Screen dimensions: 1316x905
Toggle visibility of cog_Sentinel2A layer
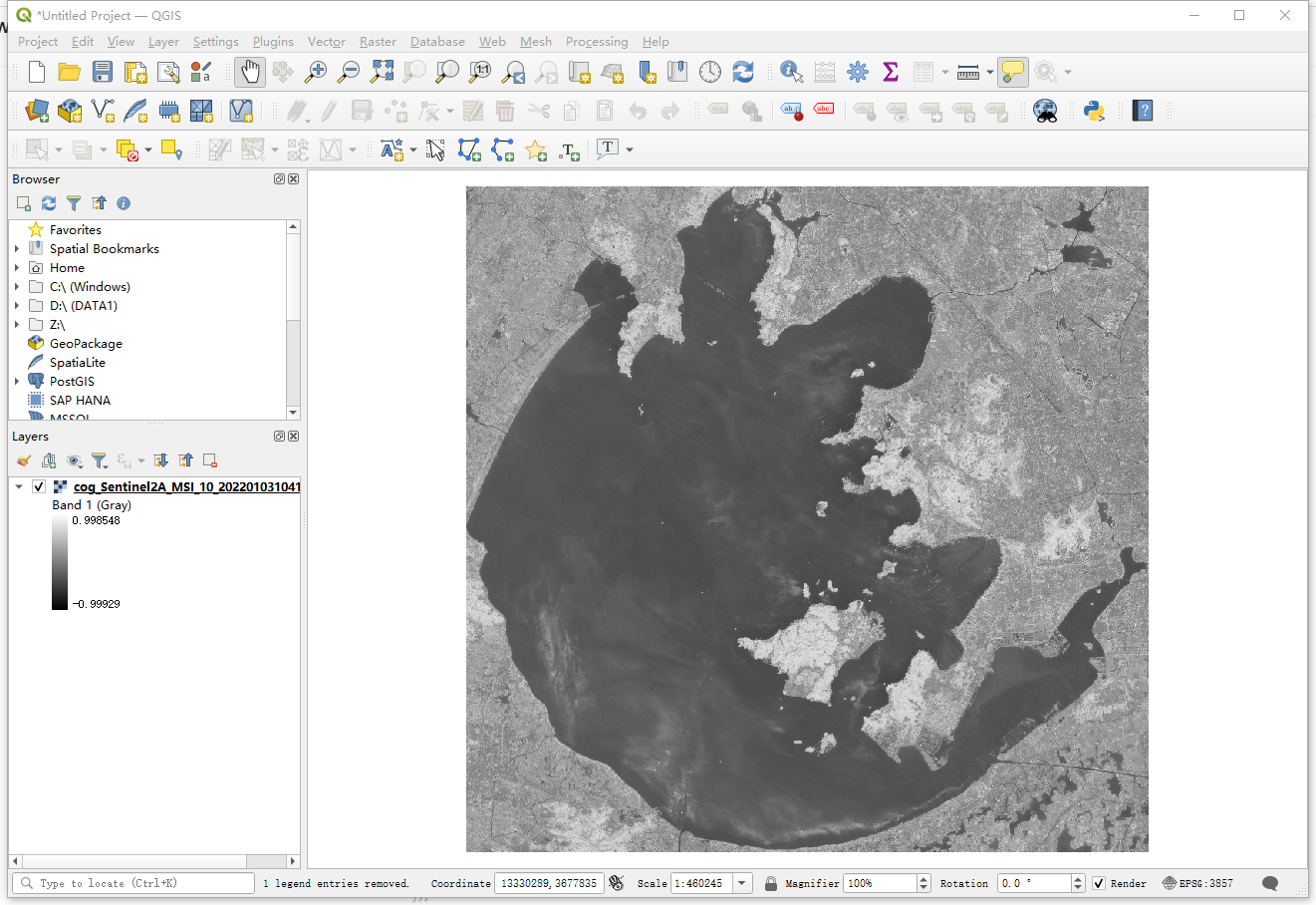click(39, 486)
